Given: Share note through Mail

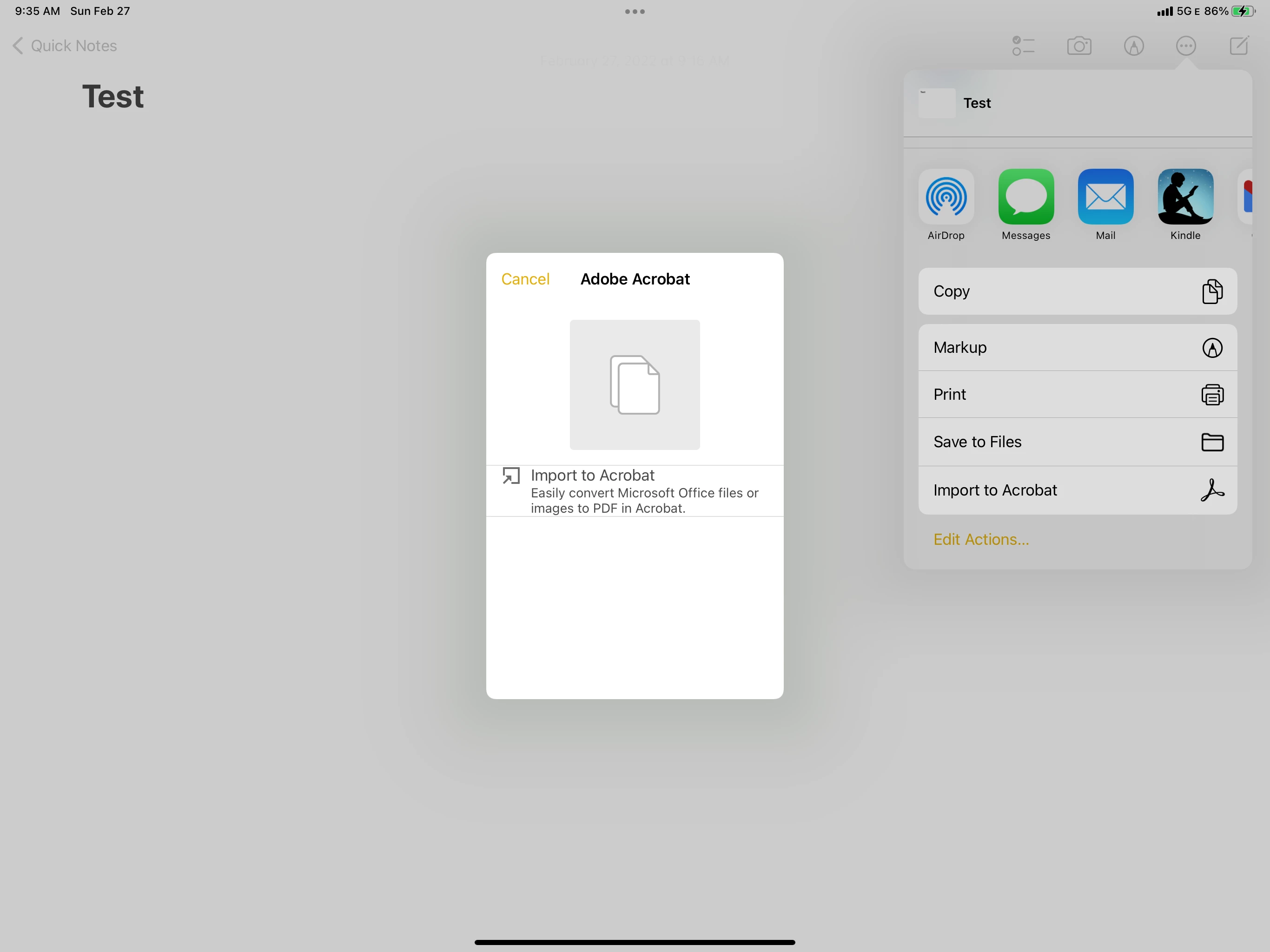Looking at the screenshot, I should coord(1105,197).
